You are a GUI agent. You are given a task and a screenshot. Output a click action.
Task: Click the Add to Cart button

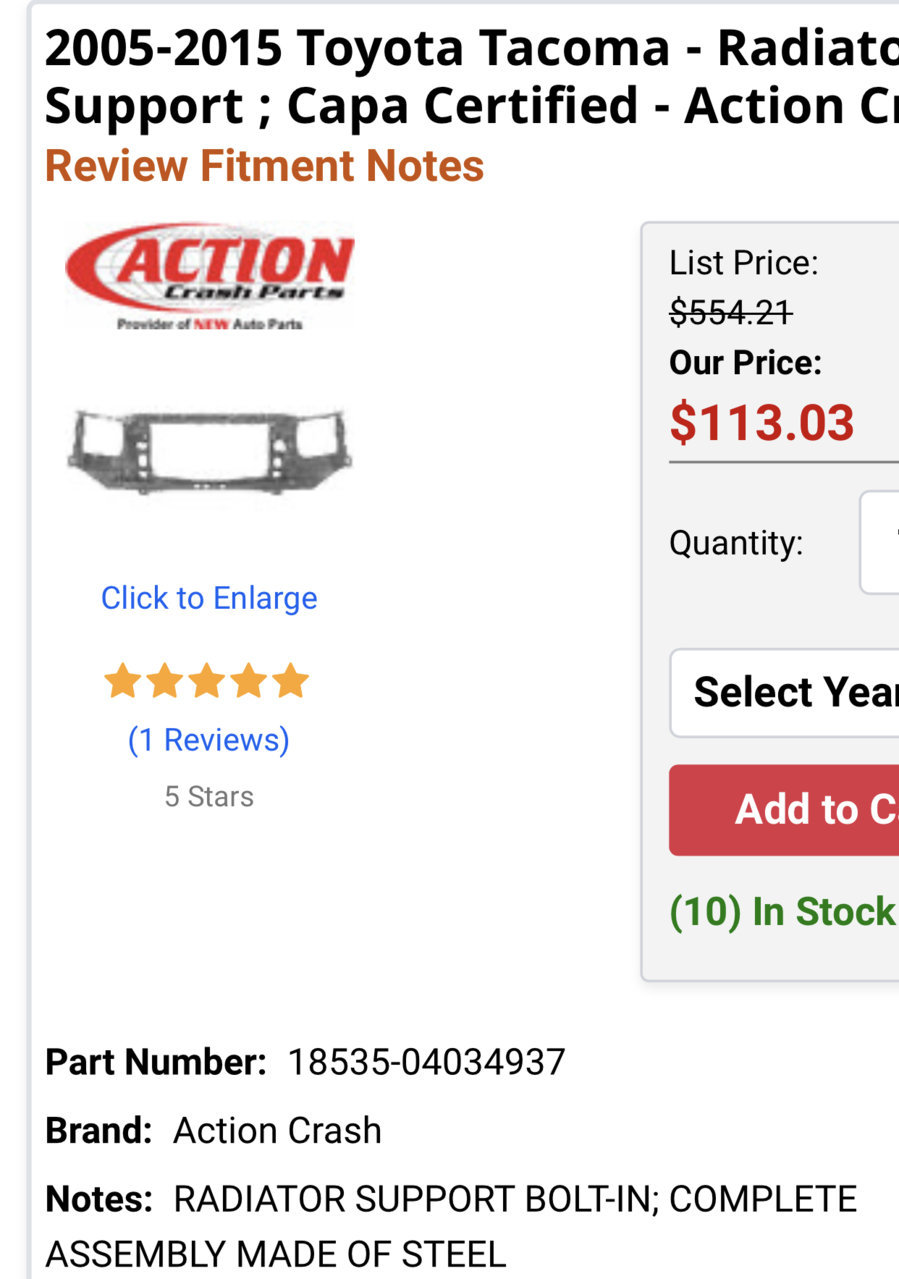pyautogui.click(x=784, y=810)
